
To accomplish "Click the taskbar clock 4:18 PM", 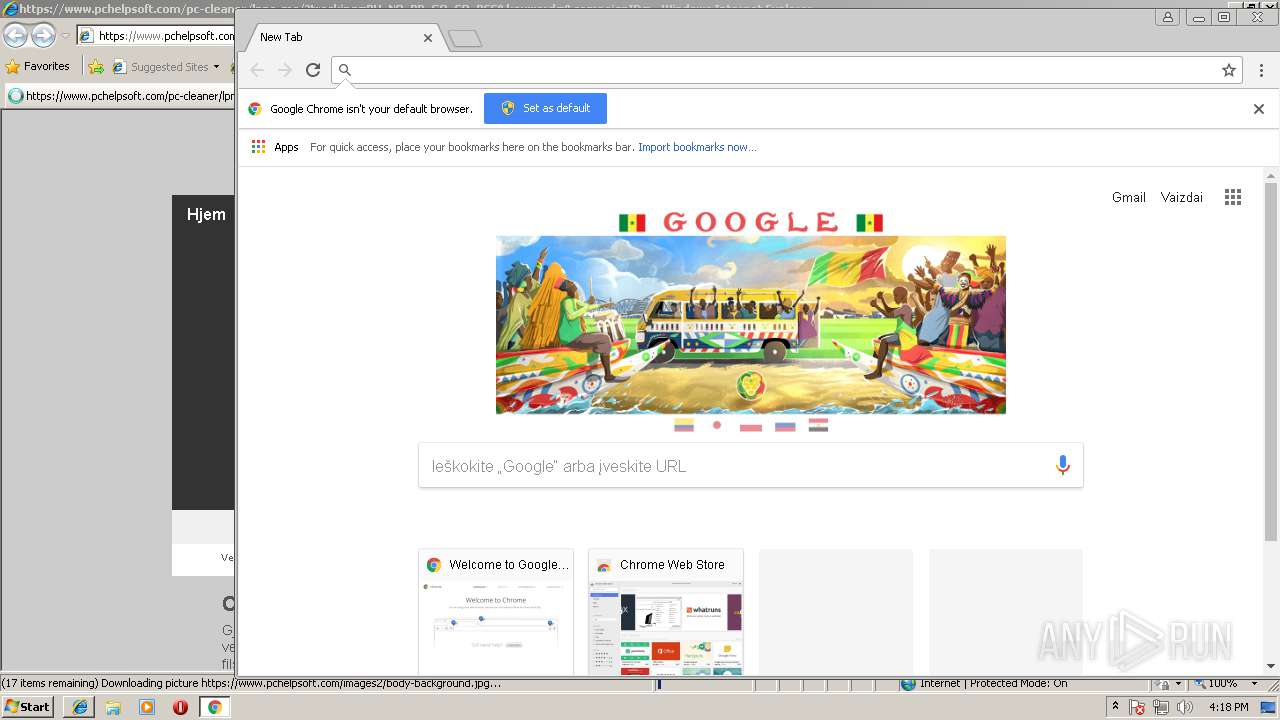I will [x=1229, y=707].
